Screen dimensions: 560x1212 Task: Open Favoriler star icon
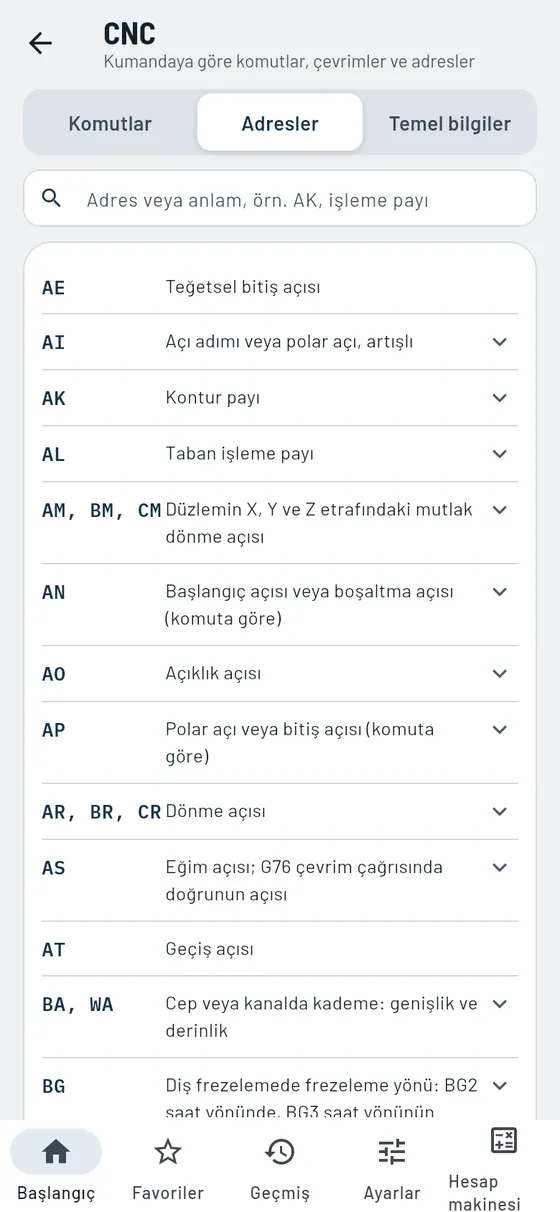(168, 1152)
